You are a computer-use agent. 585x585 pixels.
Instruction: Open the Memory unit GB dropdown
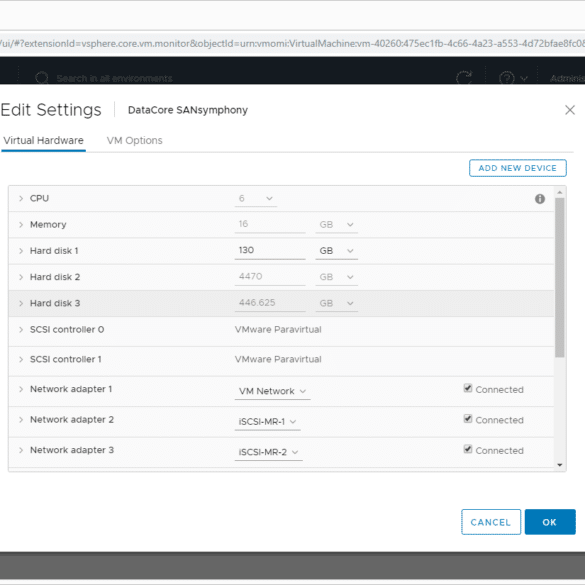pyautogui.click(x=337, y=225)
